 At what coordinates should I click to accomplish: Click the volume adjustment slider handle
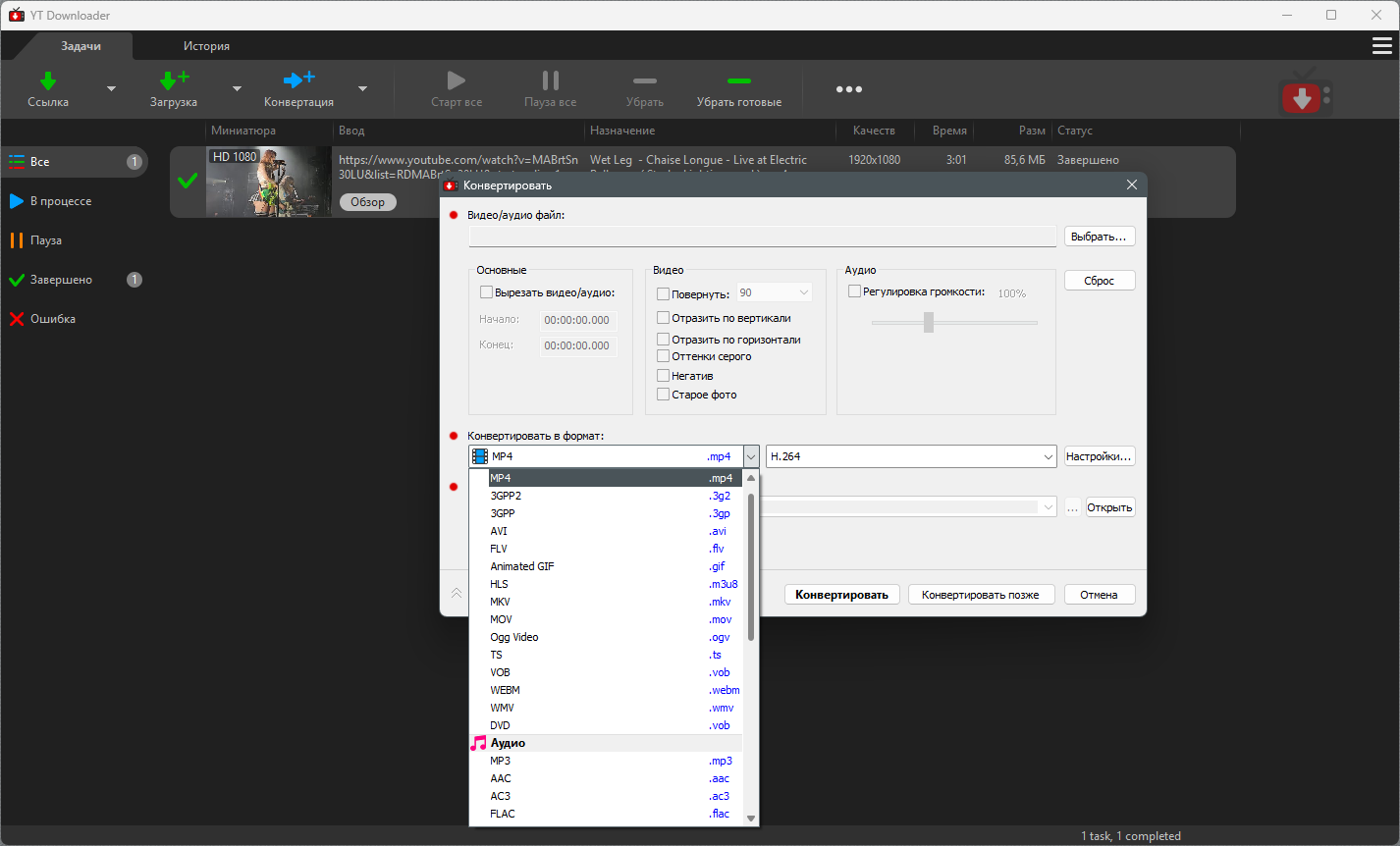928,322
